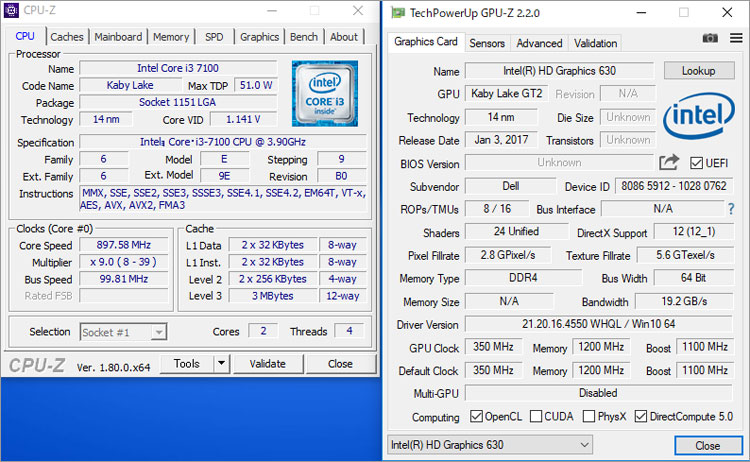Click the Lookup button
Image resolution: width=750 pixels, height=462 pixels.
(x=699, y=71)
